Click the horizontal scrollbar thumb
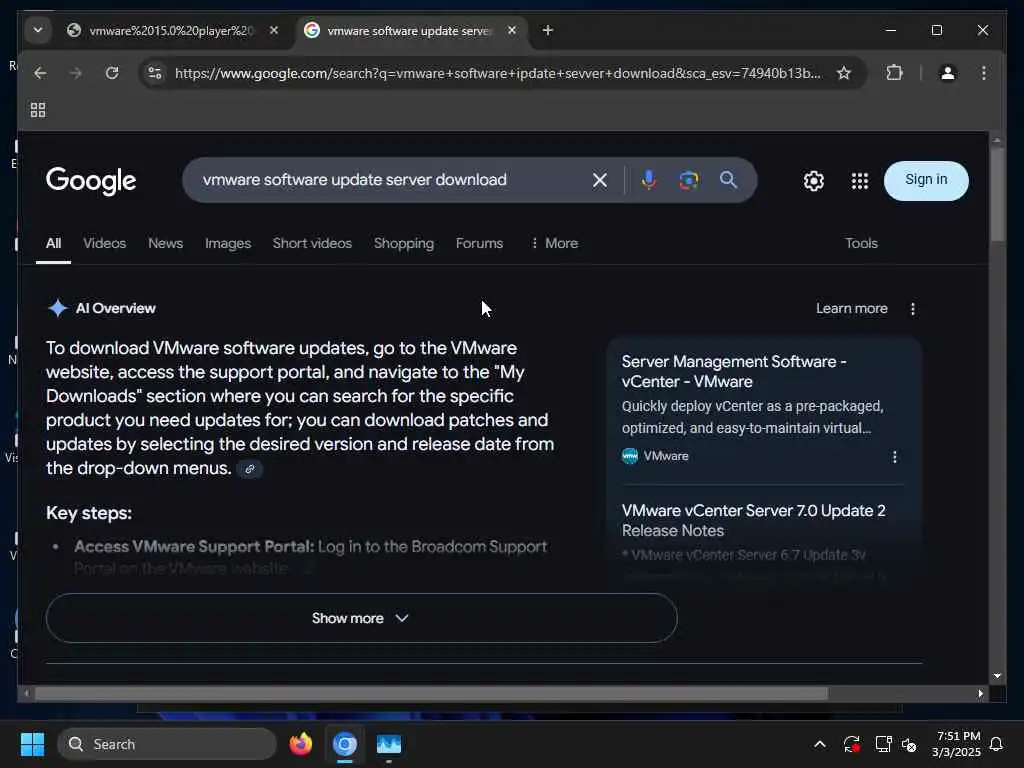Image resolution: width=1024 pixels, height=768 pixels. click(x=431, y=694)
